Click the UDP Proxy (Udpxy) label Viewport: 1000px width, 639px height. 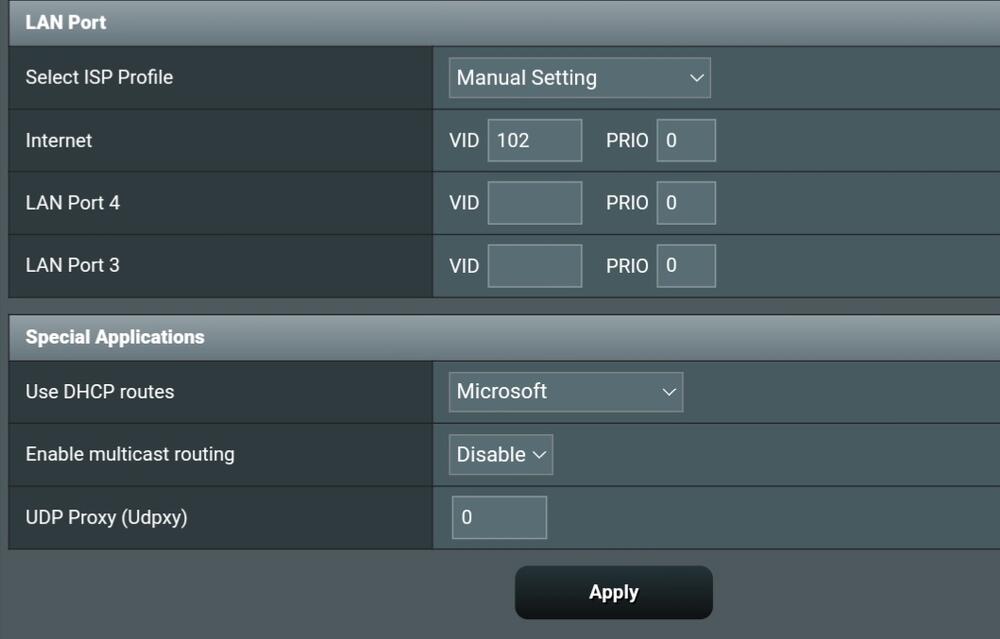(106, 517)
